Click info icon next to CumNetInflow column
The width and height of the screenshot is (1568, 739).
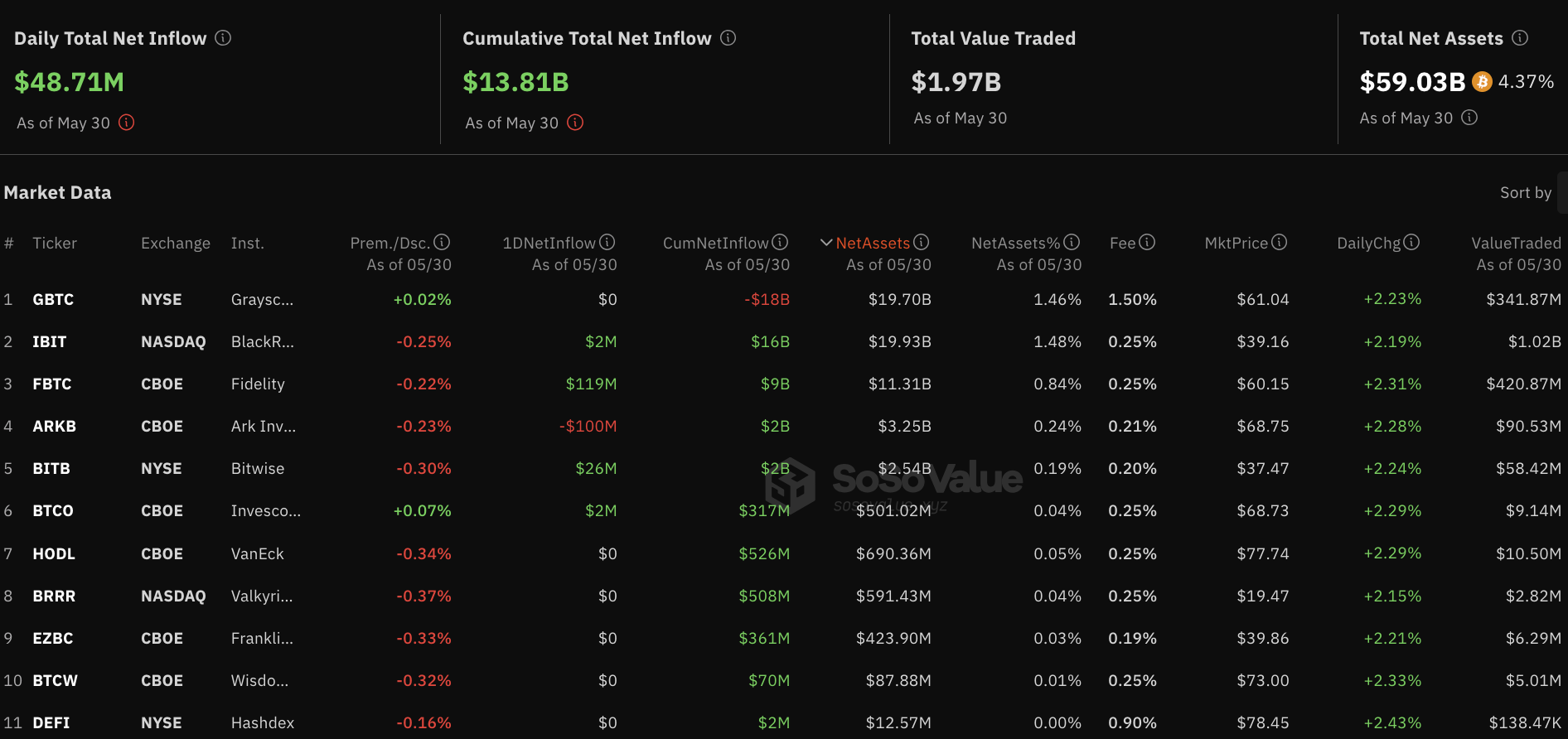point(780,242)
